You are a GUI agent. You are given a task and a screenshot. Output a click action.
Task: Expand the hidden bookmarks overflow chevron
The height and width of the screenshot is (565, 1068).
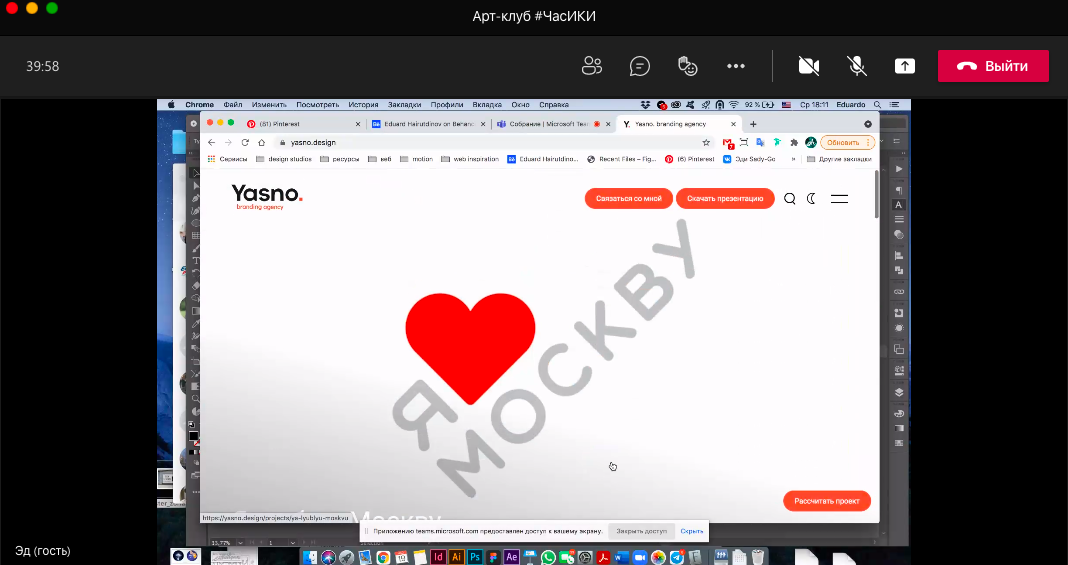click(794, 159)
